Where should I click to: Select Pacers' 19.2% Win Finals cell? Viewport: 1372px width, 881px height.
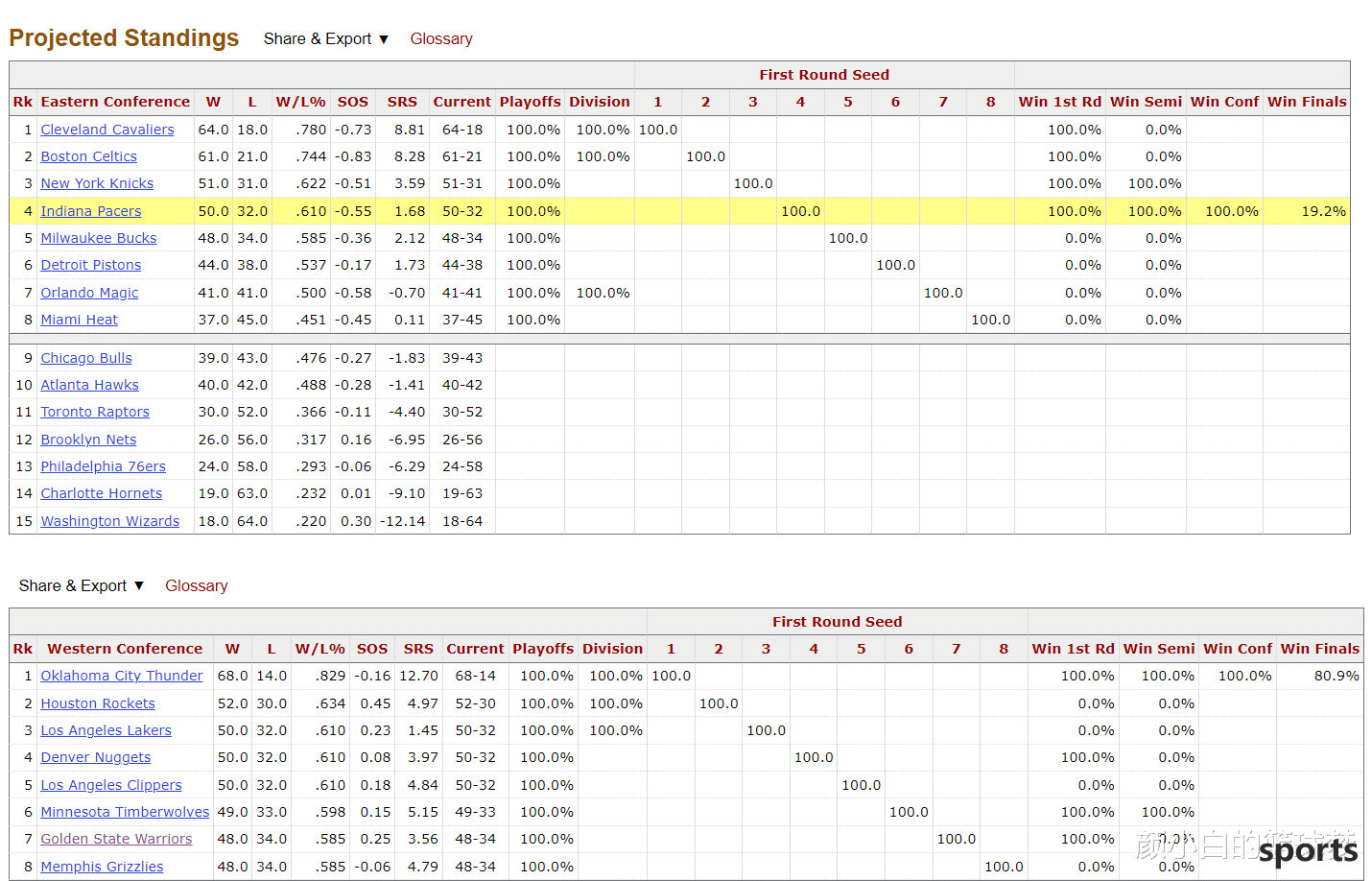click(x=1307, y=211)
